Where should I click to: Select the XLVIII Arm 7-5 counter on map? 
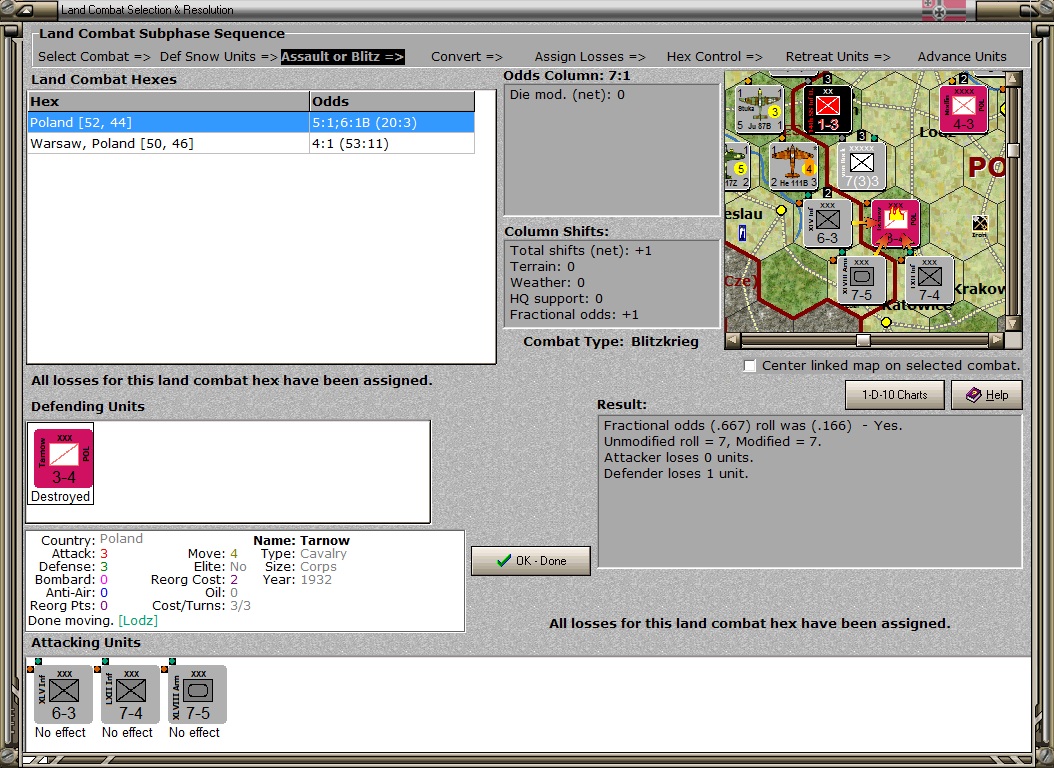(x=862, y=280)
